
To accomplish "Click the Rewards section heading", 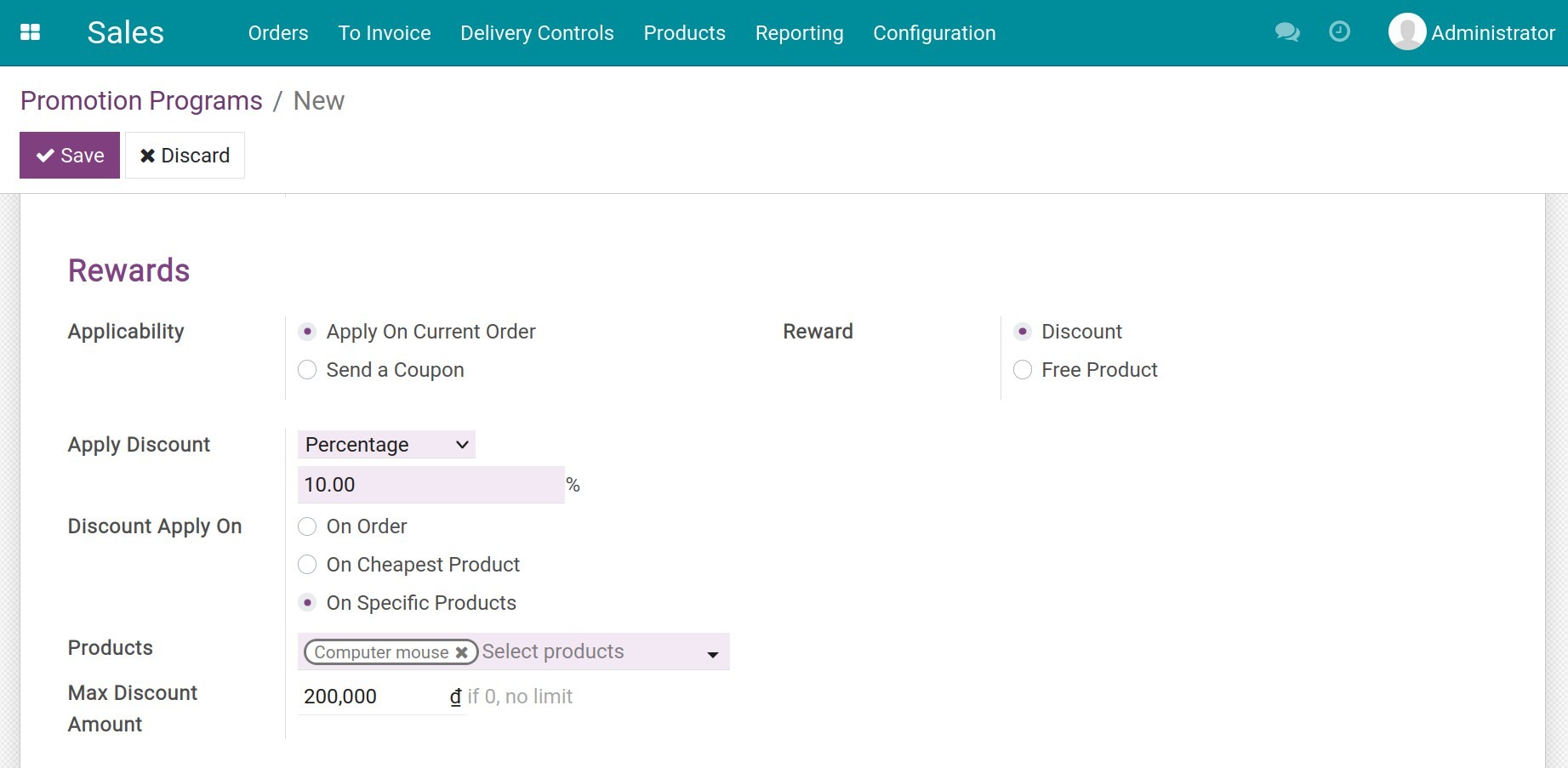I will tap(128, 270).
